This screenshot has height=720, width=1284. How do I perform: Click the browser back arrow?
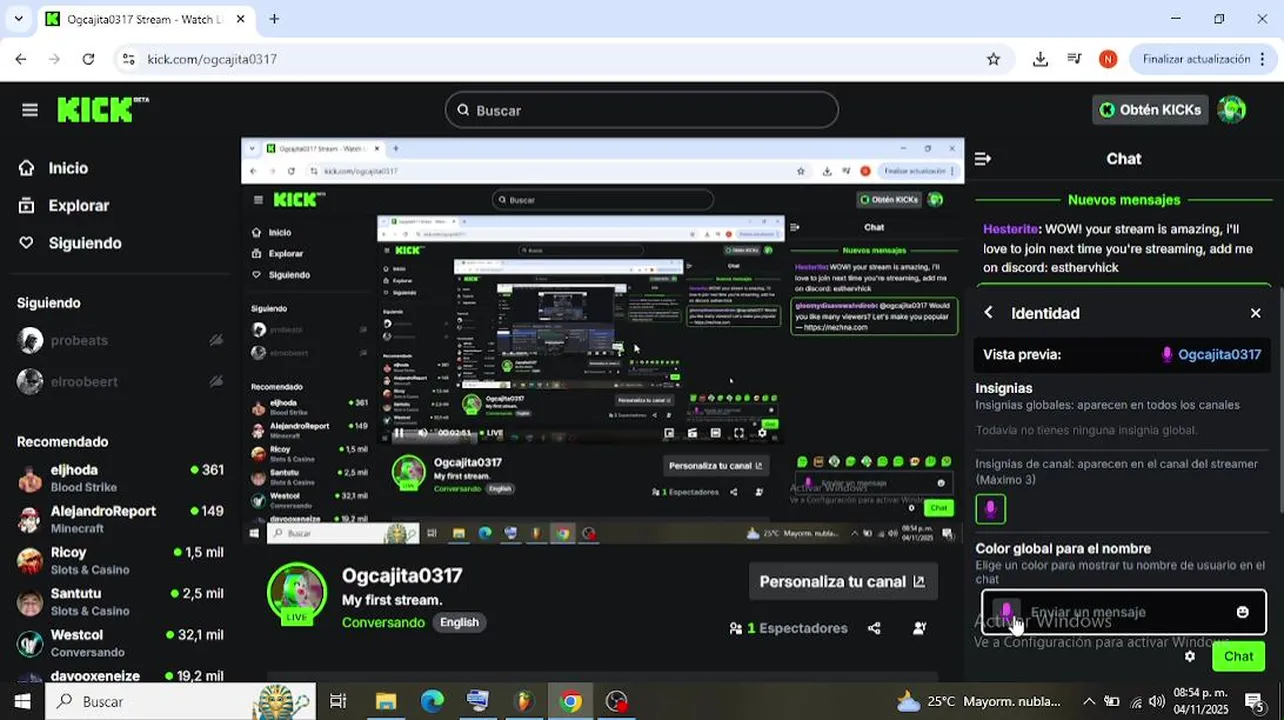[21, 59]
